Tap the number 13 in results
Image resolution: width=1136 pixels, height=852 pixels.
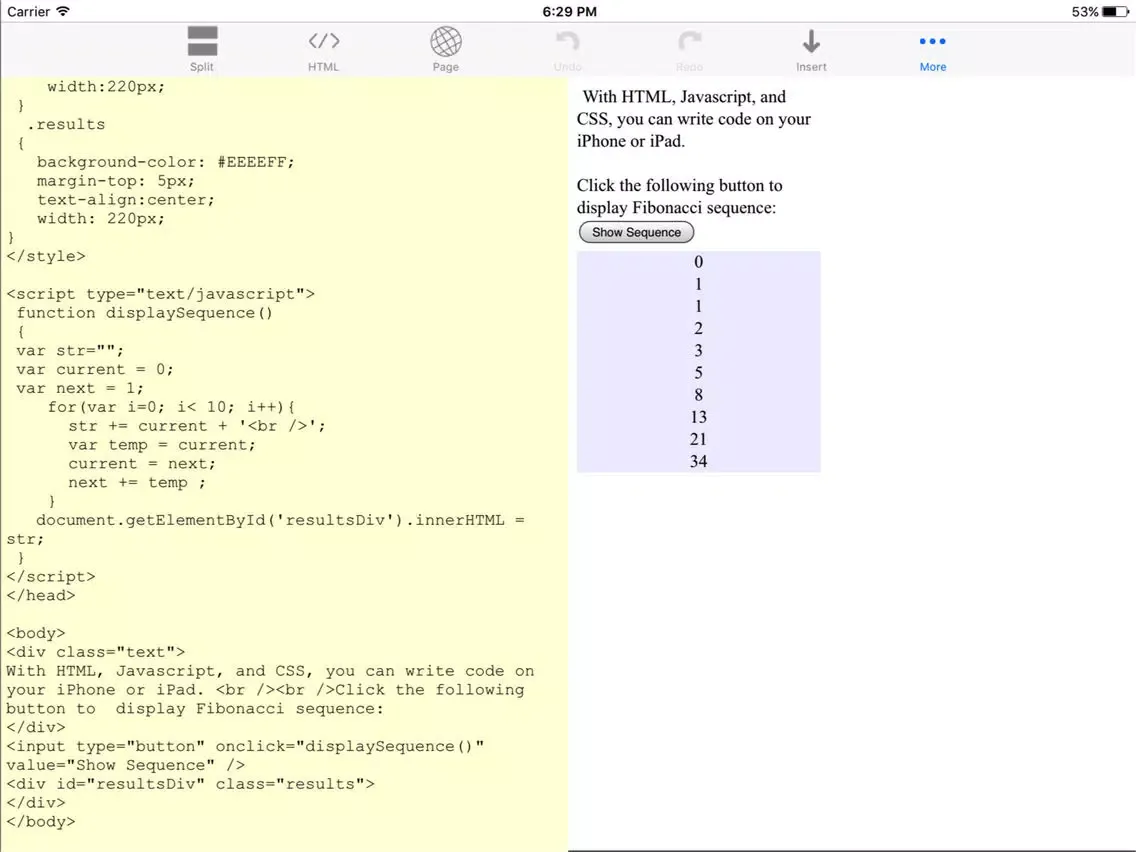698,417
